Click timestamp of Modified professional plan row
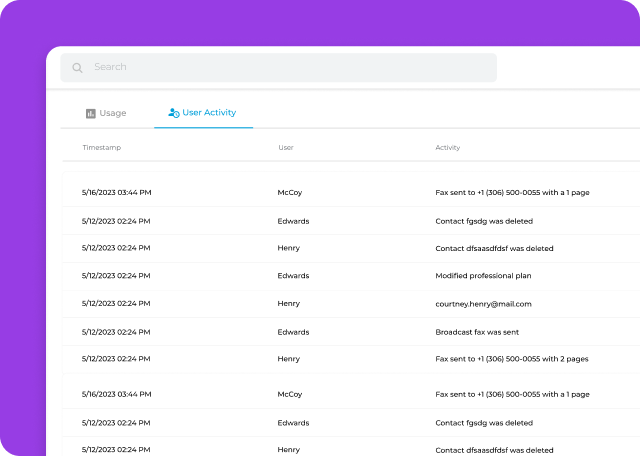 116,276
